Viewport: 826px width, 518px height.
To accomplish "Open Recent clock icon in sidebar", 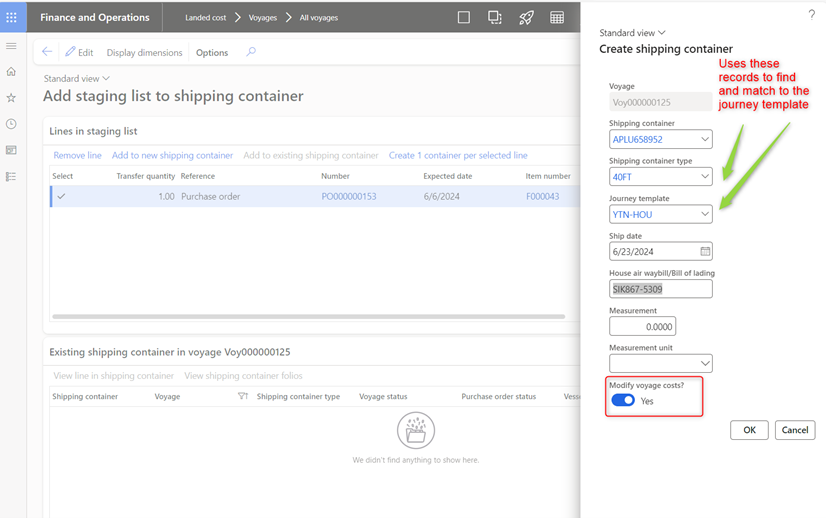I will 11,124.
